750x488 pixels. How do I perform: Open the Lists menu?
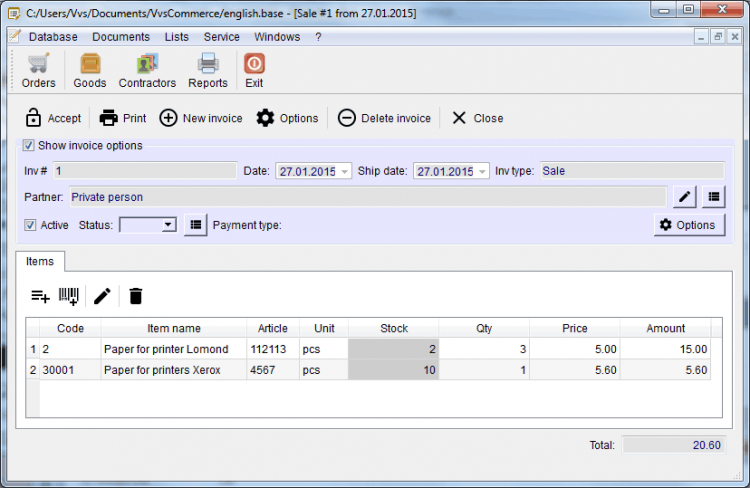coord(176,37)
